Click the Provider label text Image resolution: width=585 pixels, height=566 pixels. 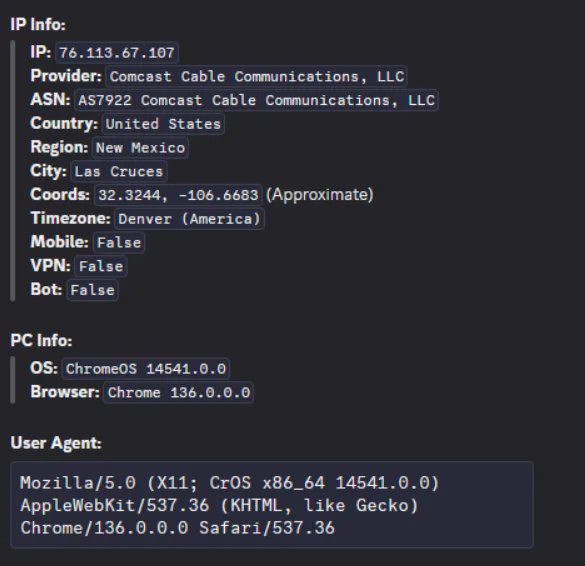pyautogui.click(x=66, y=76)
